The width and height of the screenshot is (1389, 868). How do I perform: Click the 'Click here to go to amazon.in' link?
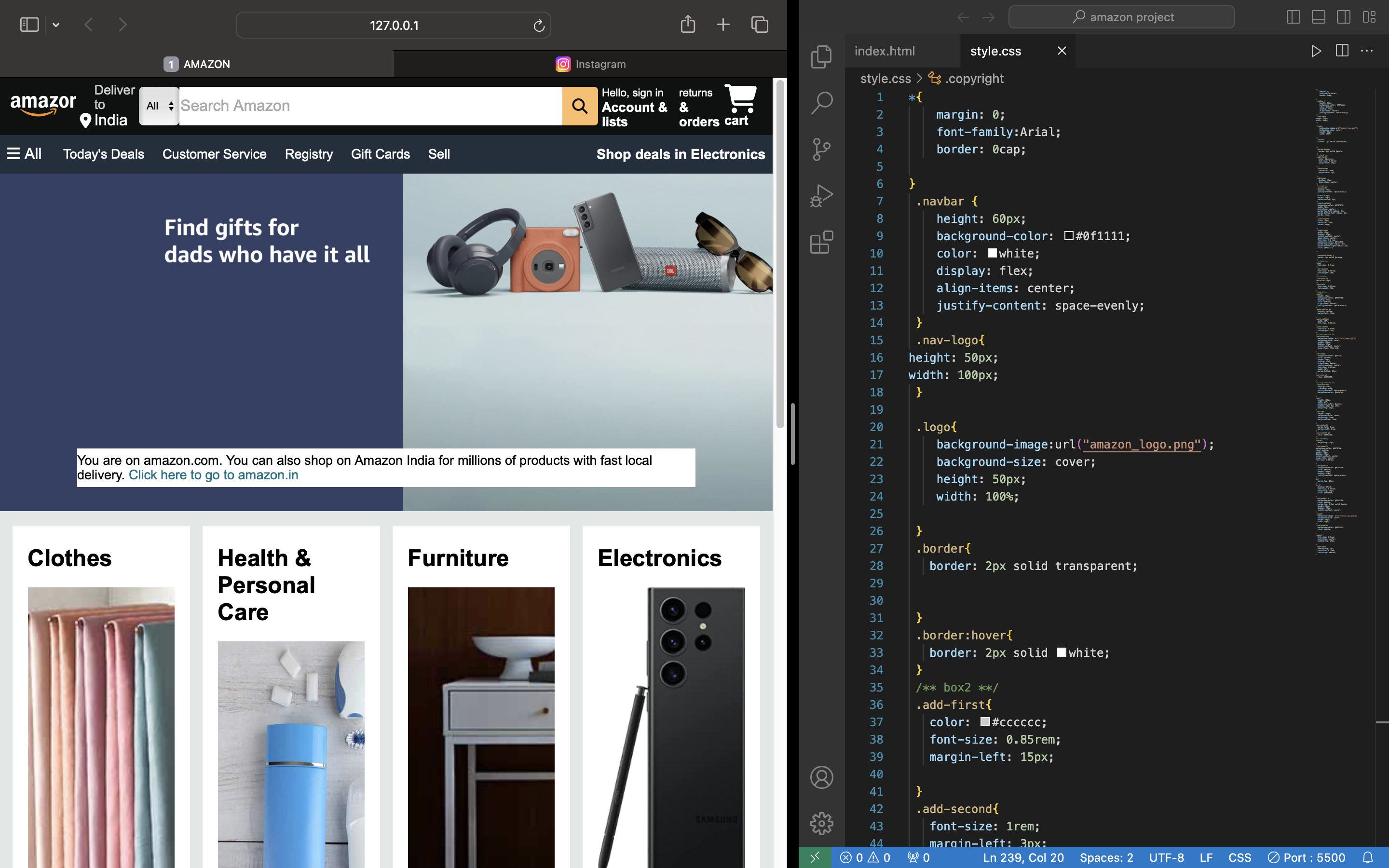pyautogui.click(x=214, y=475)
